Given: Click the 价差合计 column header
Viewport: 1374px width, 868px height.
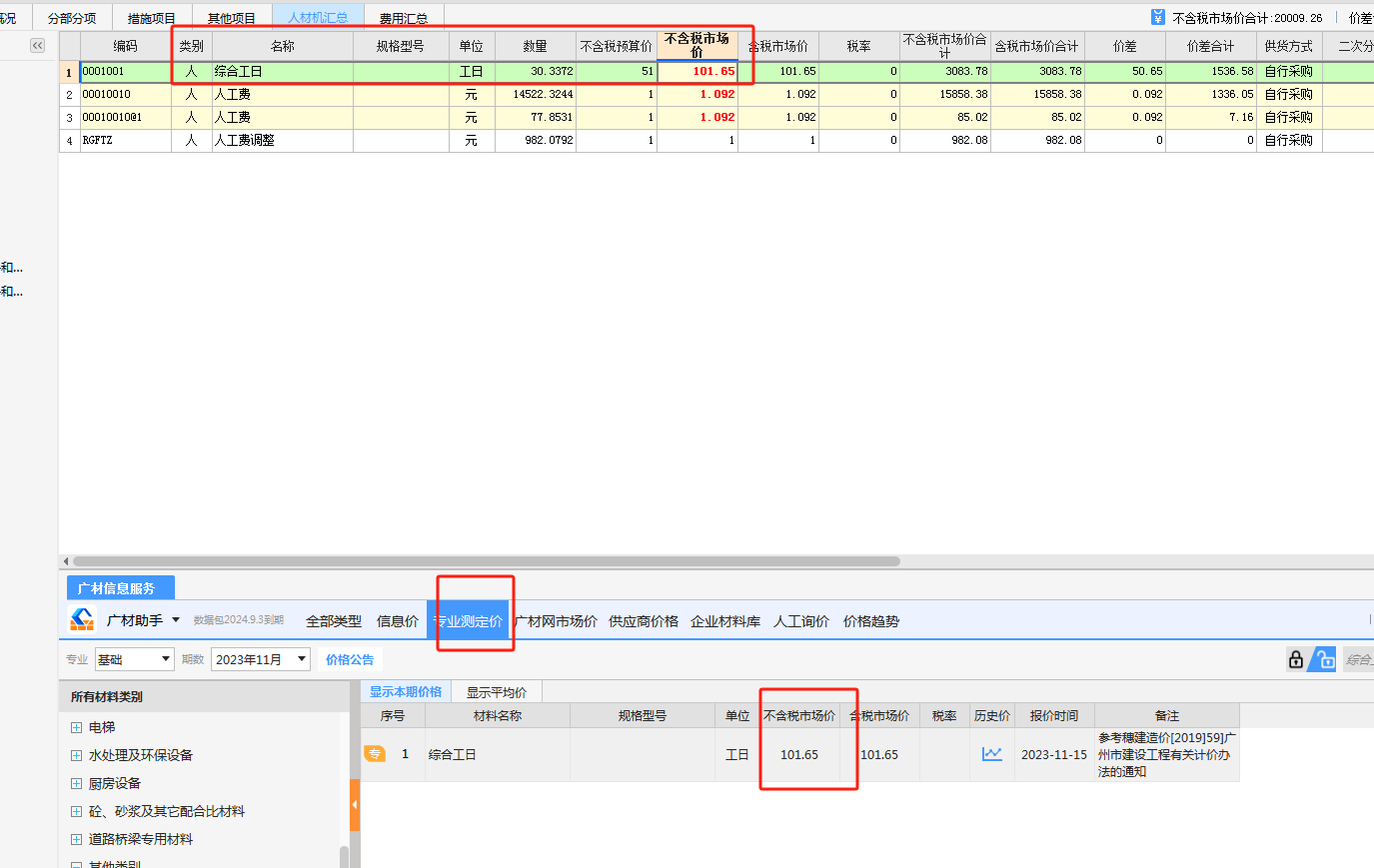Looking at the screenshot, I should (1210, 46).
